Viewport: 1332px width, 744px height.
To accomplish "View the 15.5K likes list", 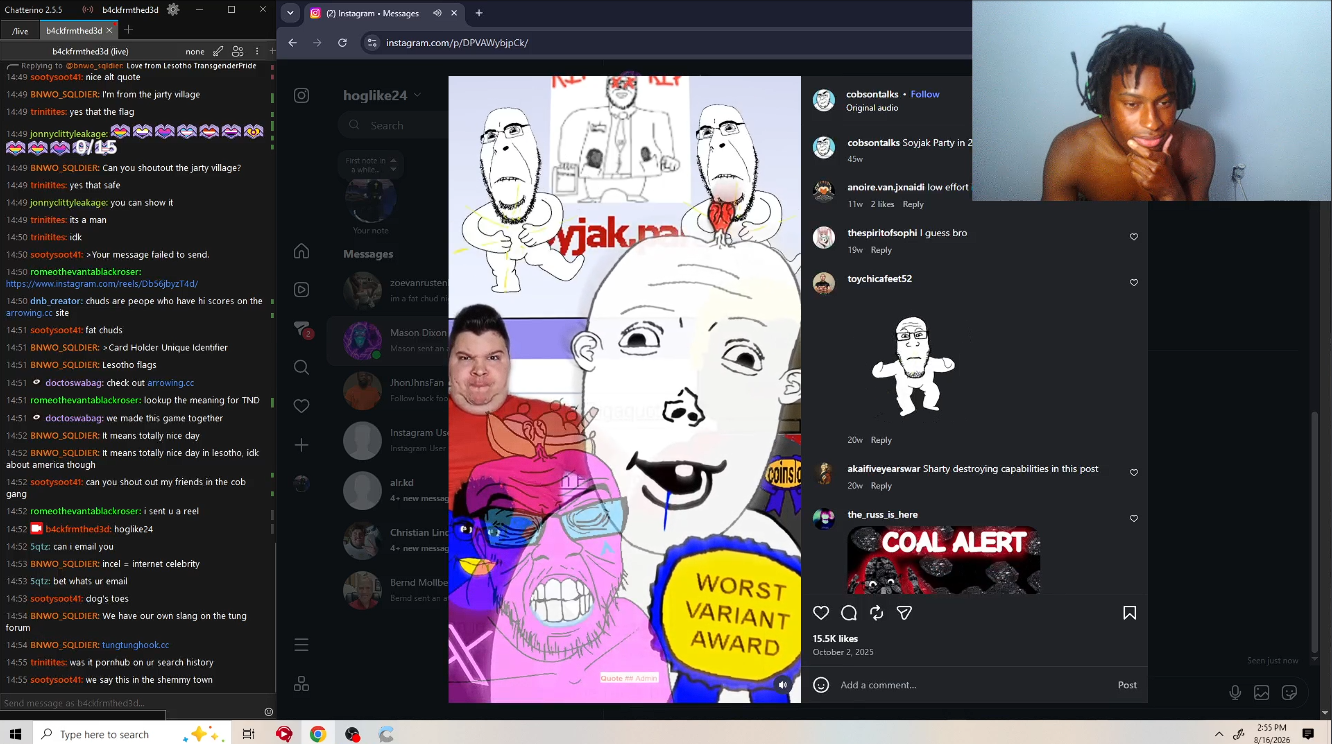I will (x=835, y=639).
